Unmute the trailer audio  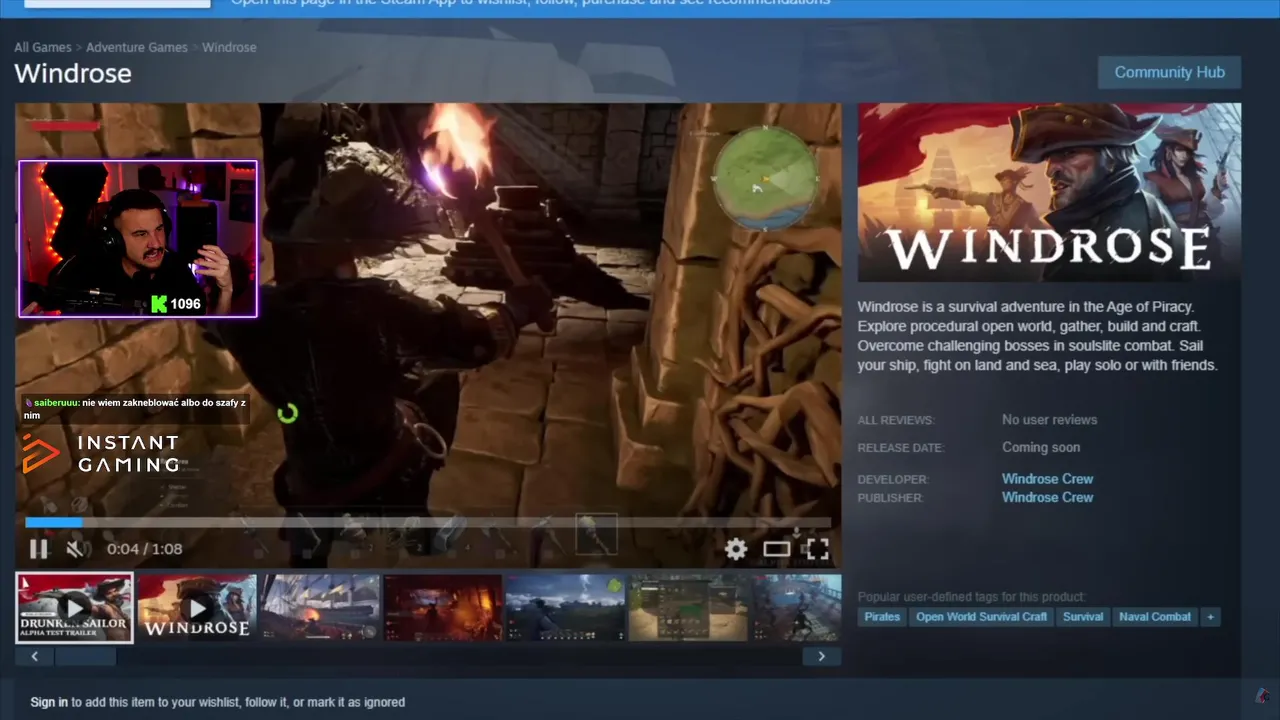point(76,549)
